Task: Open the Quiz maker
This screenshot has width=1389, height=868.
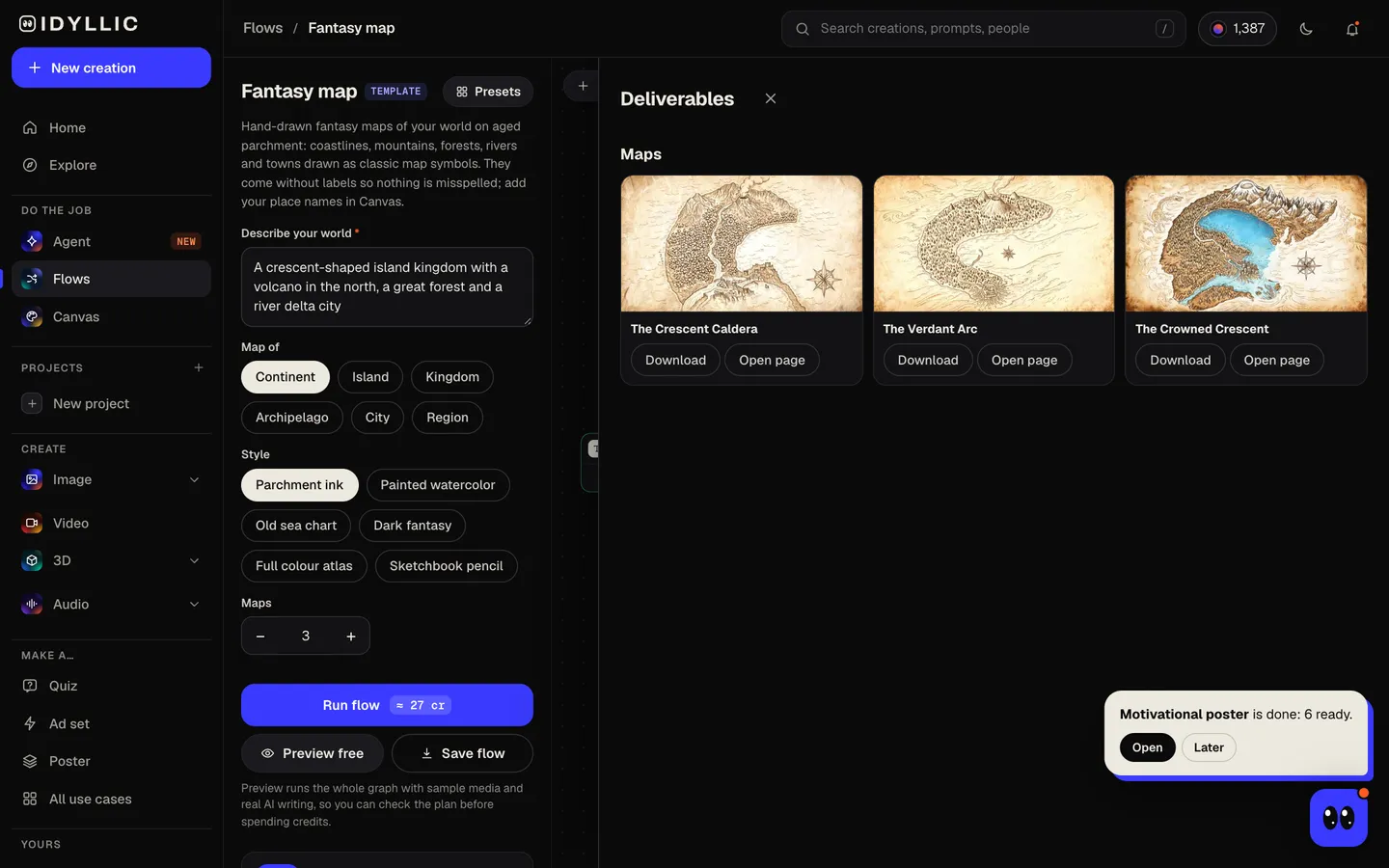Action: (111, 686)
